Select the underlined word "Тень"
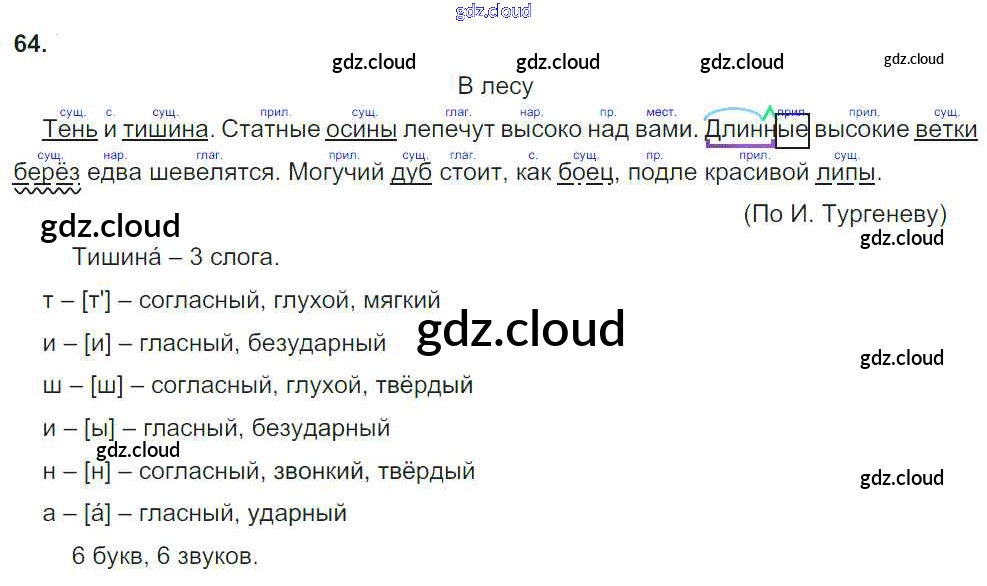The width and height of the screenshot is (987, 586). pos(70,130)
